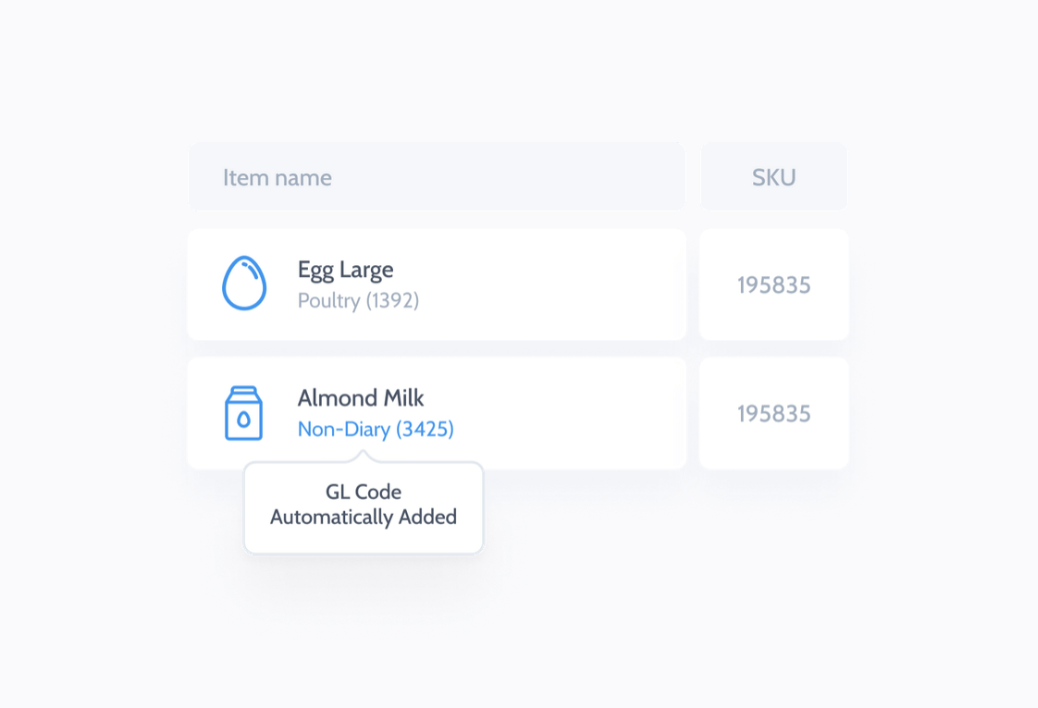Click the word 'Milk' in Almond Milk

coord(403,398)
